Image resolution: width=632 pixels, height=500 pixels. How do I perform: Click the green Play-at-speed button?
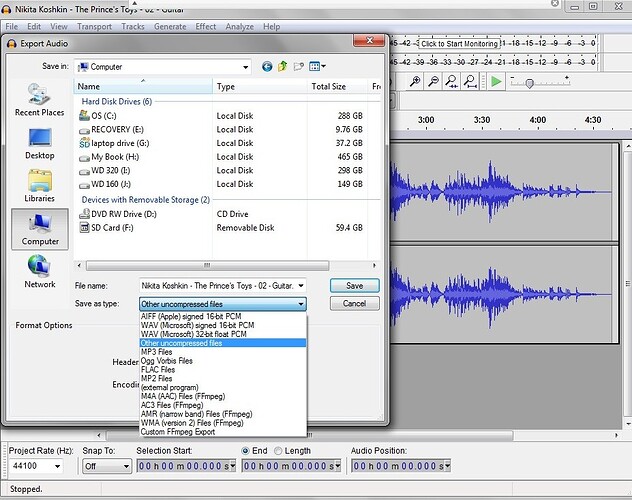[496, 82]
